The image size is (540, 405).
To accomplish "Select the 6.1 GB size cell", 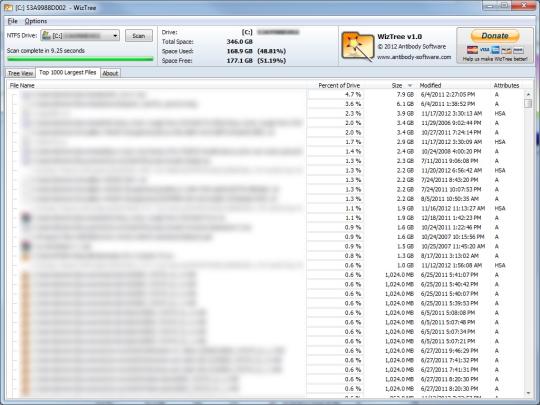I will pyautogui.click(x=405, y=104).
